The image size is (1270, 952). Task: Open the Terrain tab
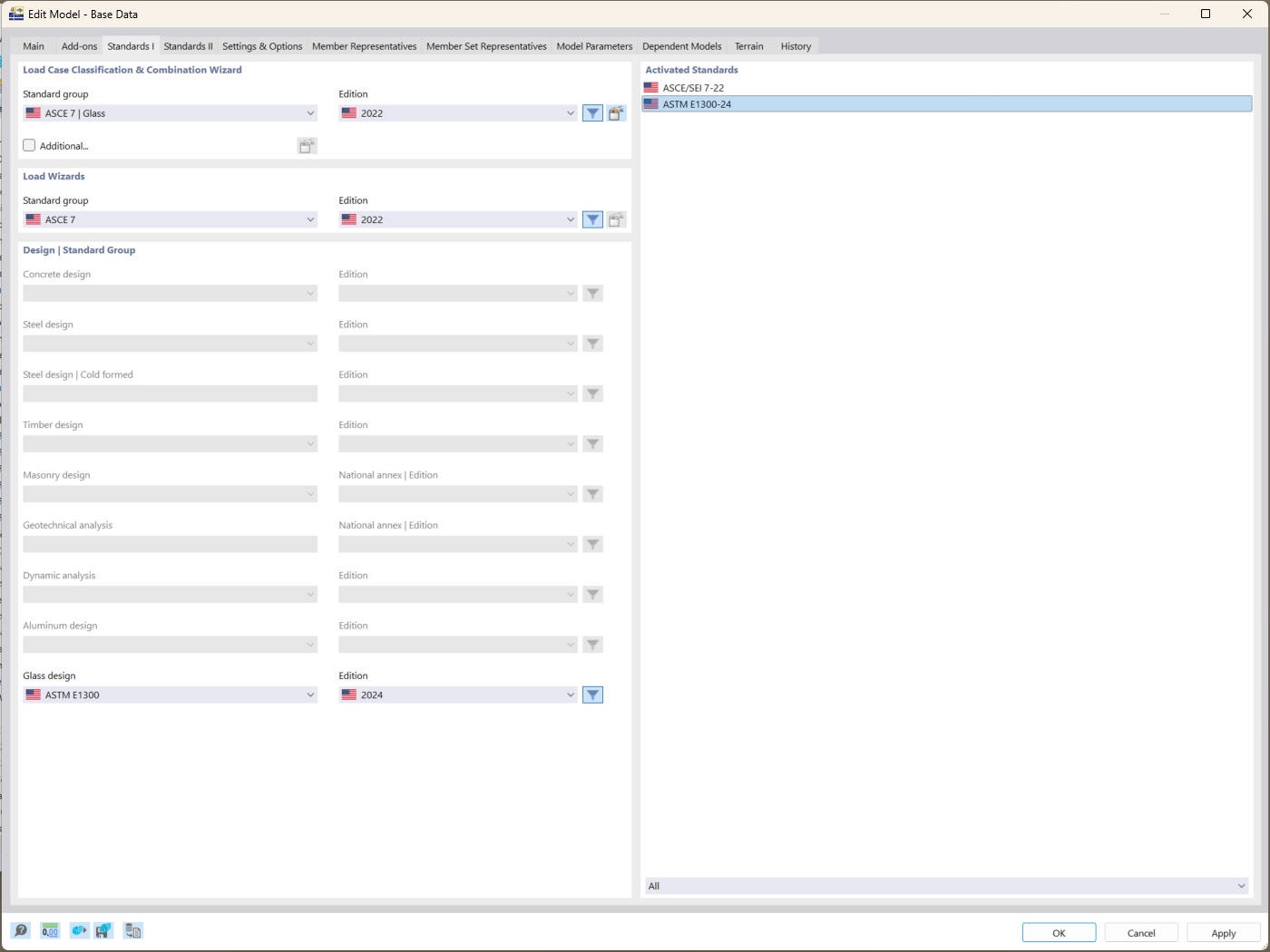click(748, 45)
